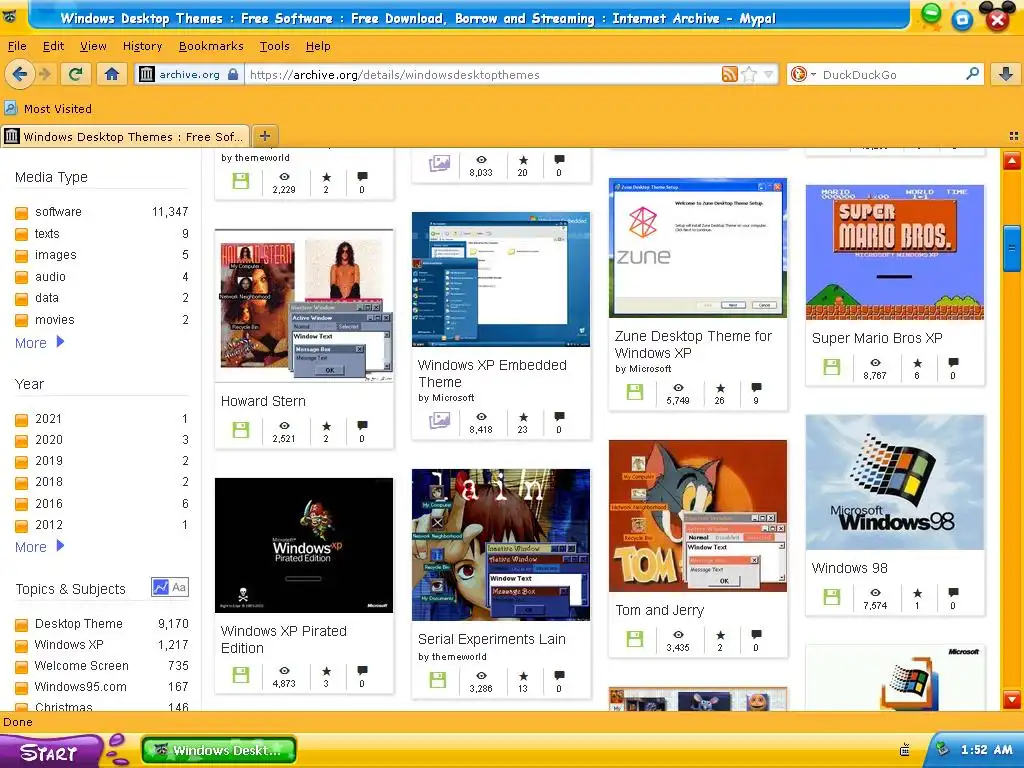This screenshot has width=1024, height=768.
Task: Click the RSS feed icon in address bar
Action: 729,74
